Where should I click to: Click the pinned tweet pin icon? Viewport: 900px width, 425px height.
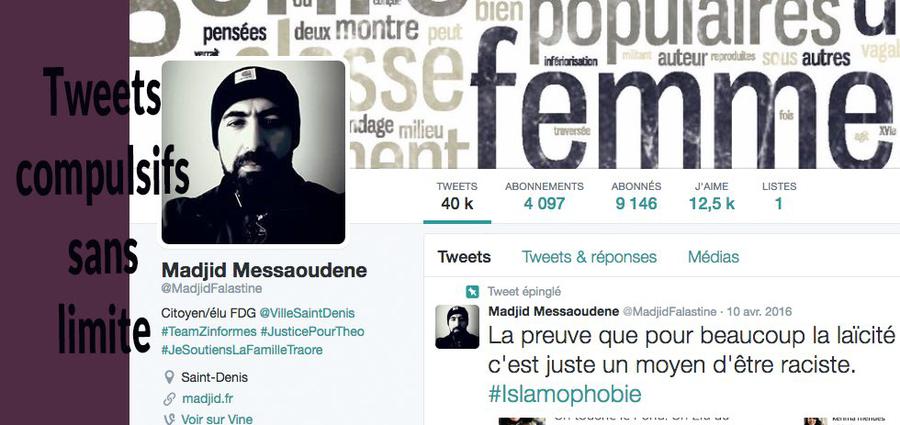coord(472,292)
